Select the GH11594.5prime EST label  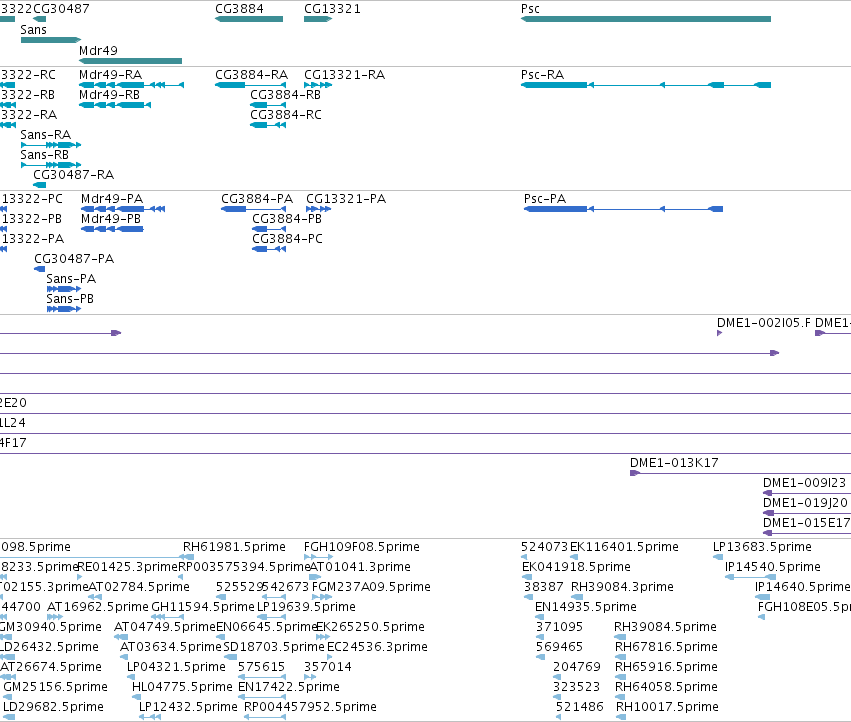coord(203,607)
